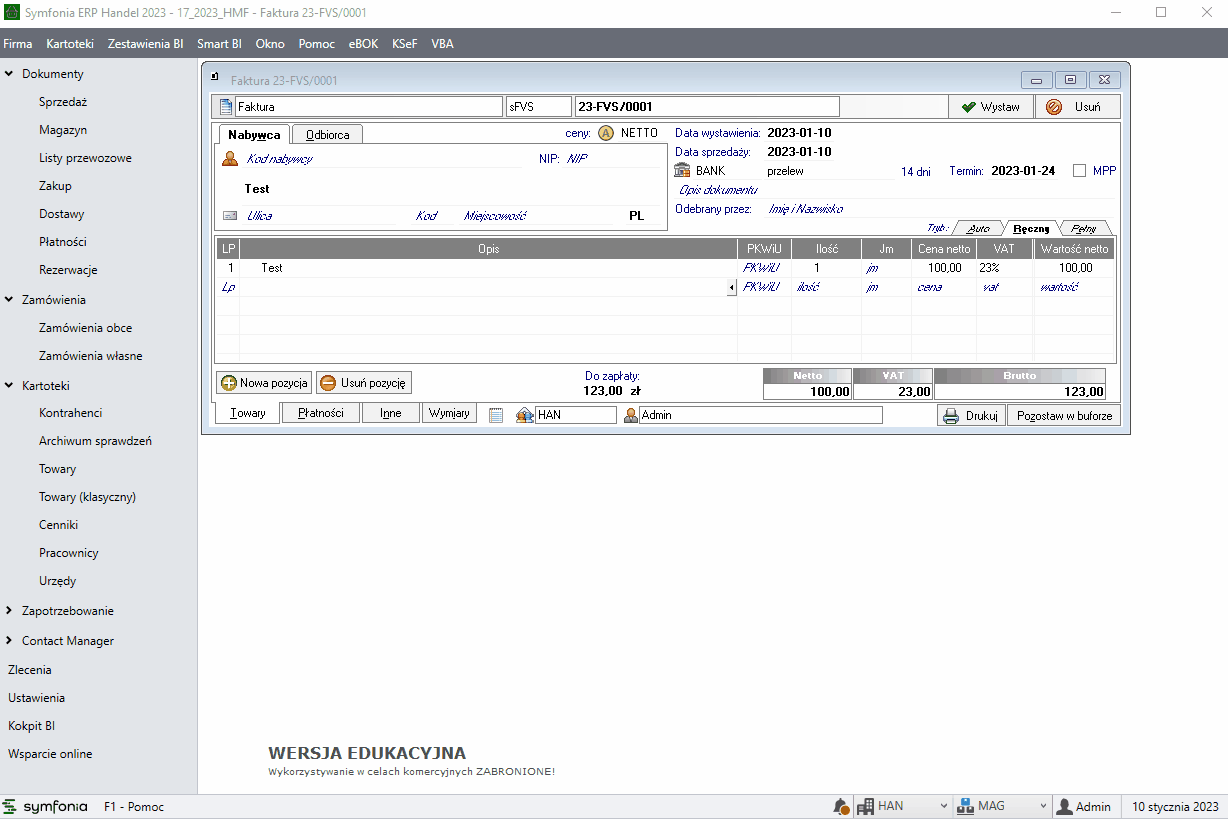Click the invoice number field 23-FVS/0001
This screenshot has height=819, width=1228.
point(707,107)
